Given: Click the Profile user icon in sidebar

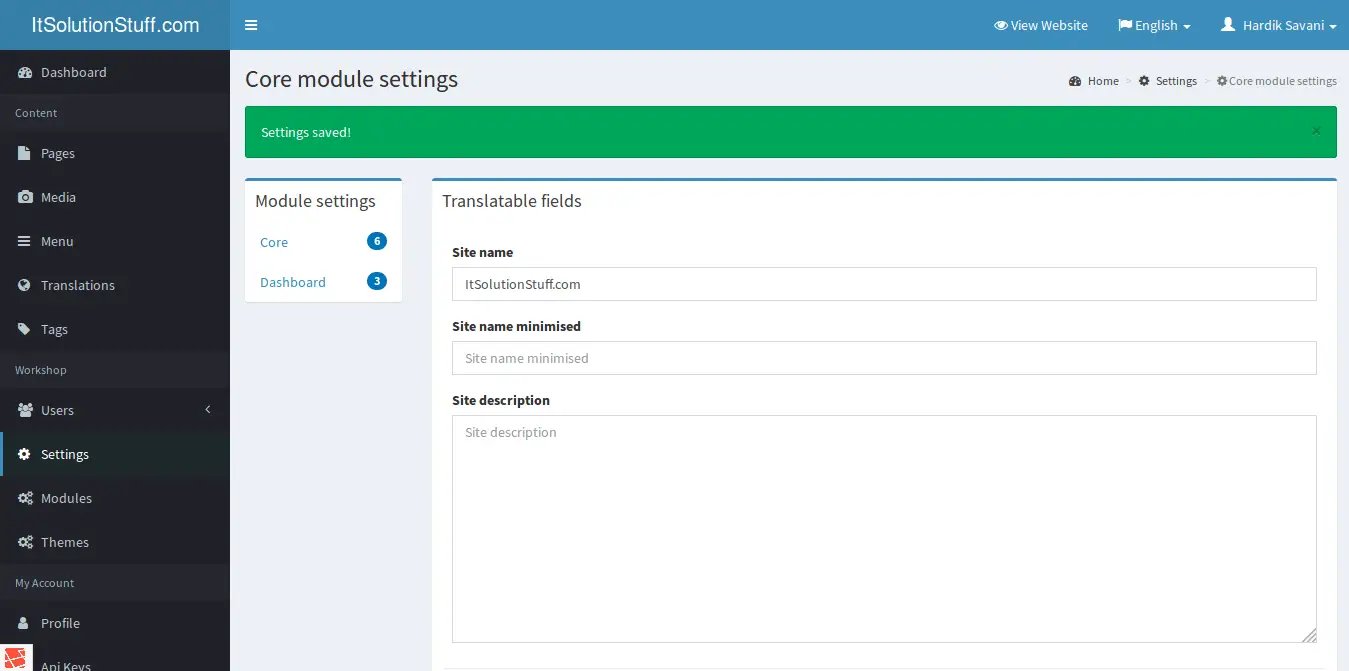Looking at the screenshot, I should pos(25,623).
